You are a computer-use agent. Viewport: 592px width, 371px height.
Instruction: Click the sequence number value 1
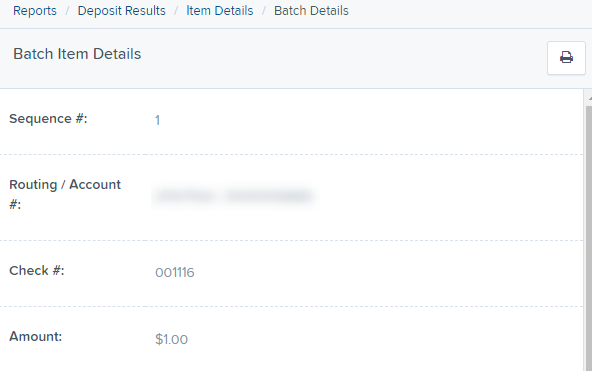tap(157, 120)
